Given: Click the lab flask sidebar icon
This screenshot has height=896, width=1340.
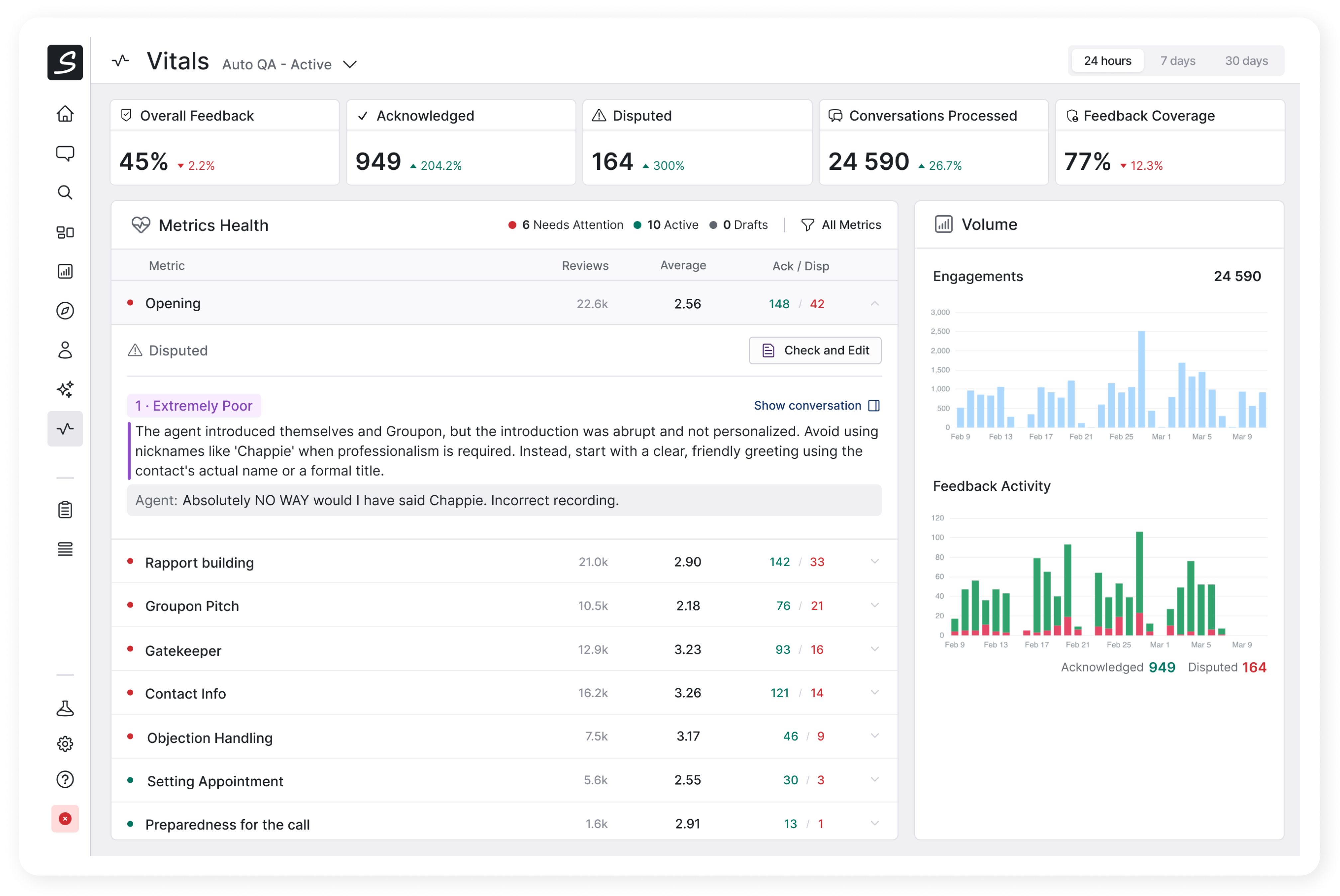Looking at the screenshot, I should (65, 709).
